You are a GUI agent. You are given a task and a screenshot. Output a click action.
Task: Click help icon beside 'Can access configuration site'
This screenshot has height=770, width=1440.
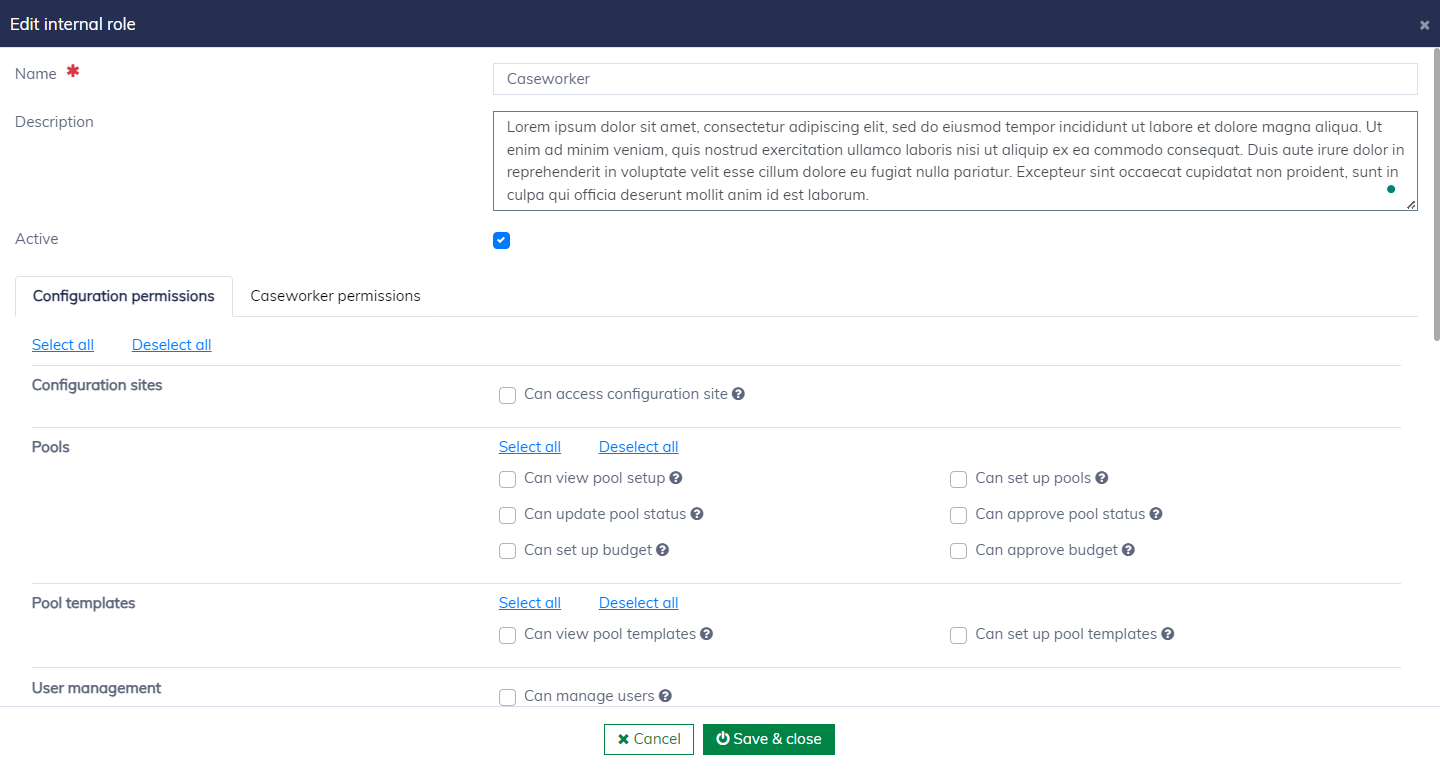coord(738,394)
